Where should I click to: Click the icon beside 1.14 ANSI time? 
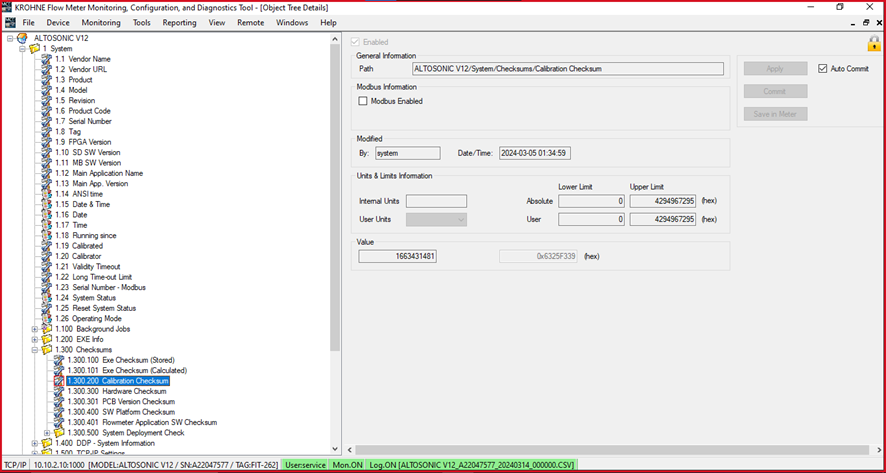[46, 194]
